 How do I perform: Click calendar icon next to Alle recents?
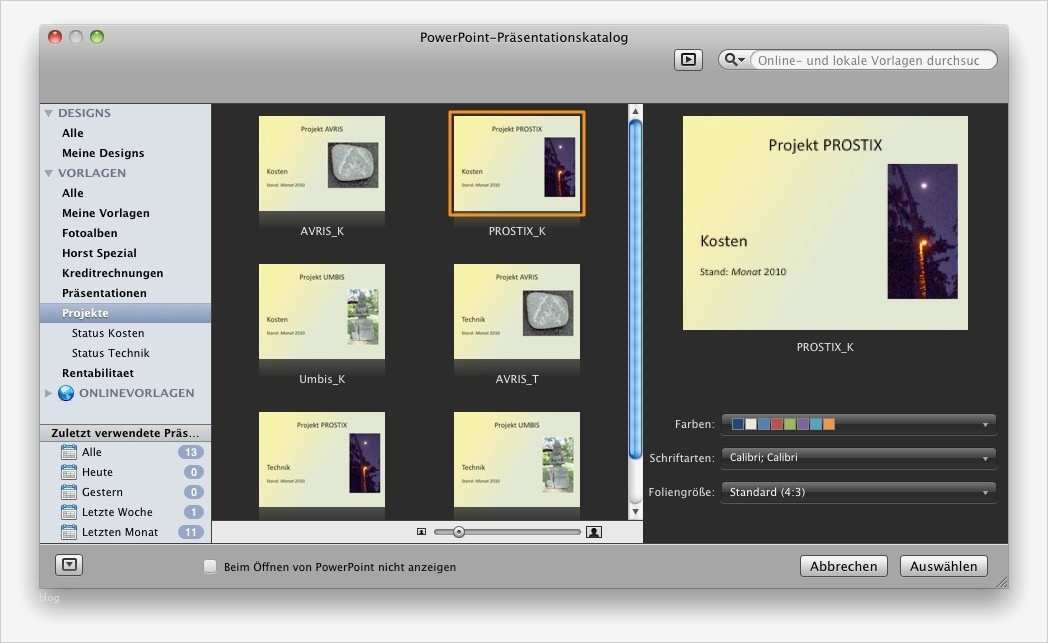tap(69, 452)
